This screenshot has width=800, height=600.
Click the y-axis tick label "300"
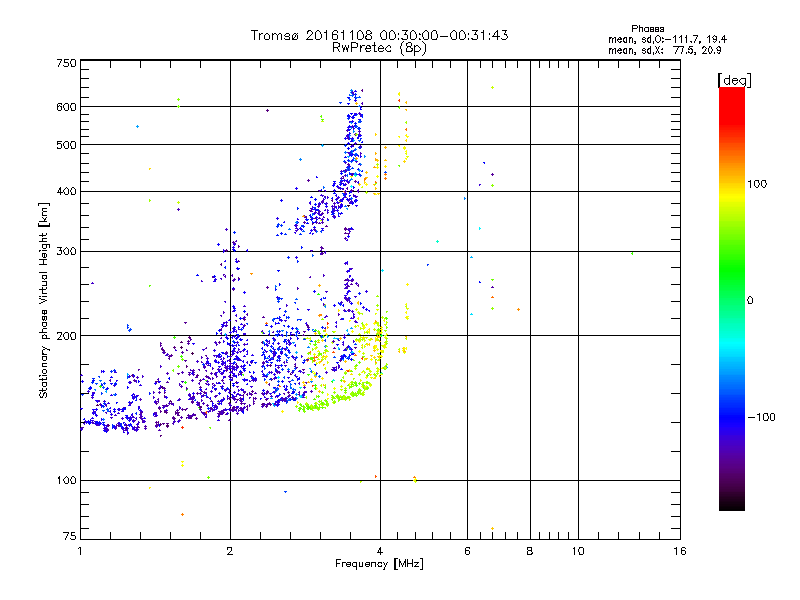click(66, 252)
